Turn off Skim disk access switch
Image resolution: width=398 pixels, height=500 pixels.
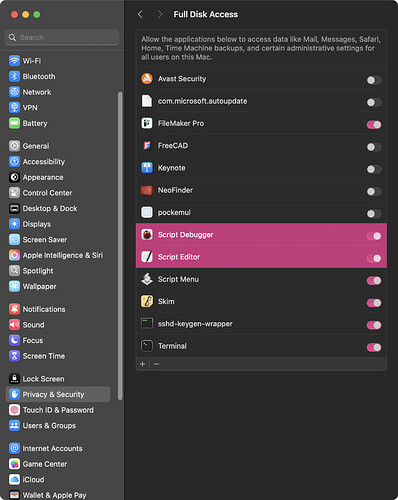pos(374,303)
